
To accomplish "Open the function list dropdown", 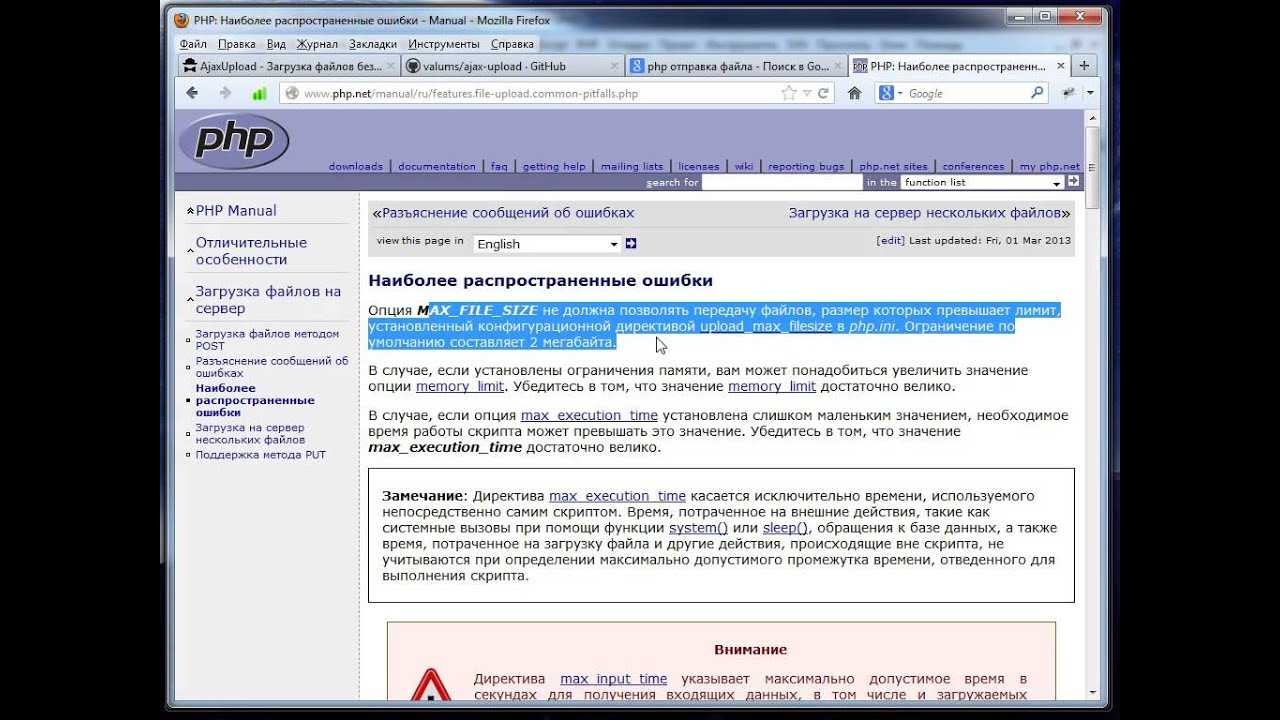I will point(981,182).
